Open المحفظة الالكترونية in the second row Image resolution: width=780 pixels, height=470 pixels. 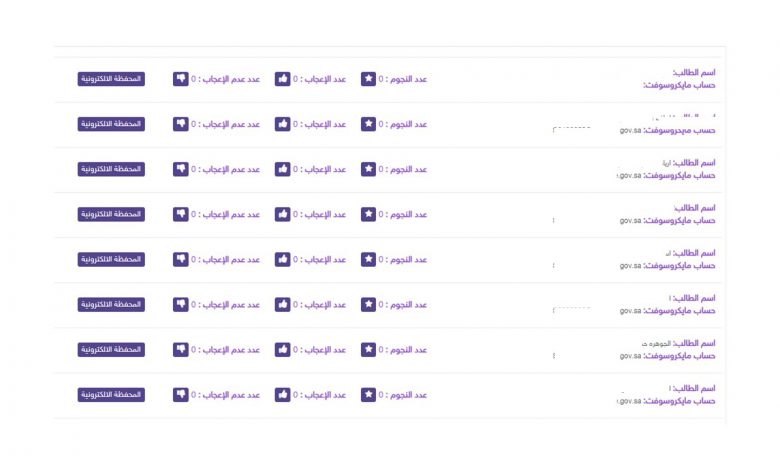111,124
